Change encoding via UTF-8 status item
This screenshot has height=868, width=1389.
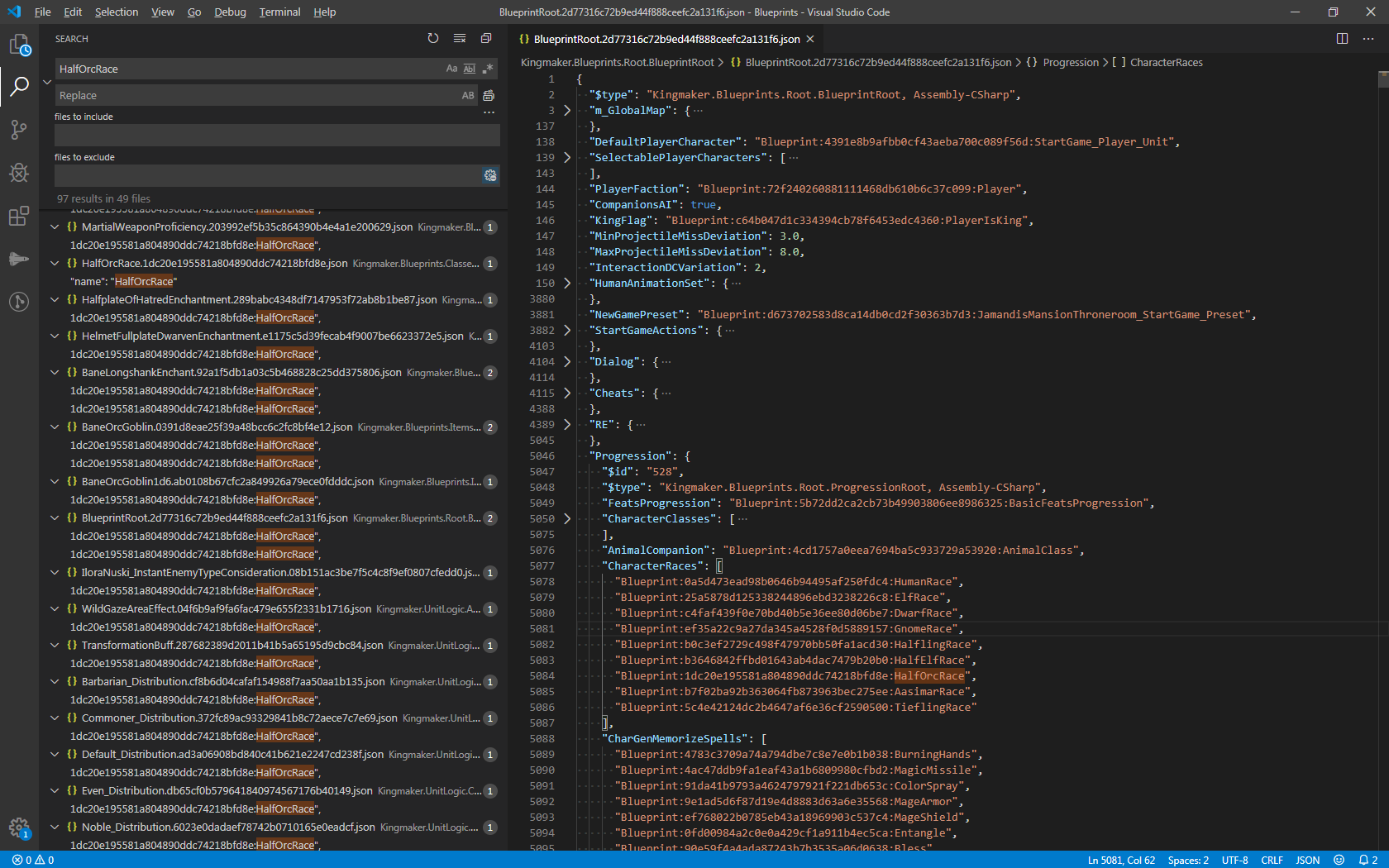(1234, 860)
